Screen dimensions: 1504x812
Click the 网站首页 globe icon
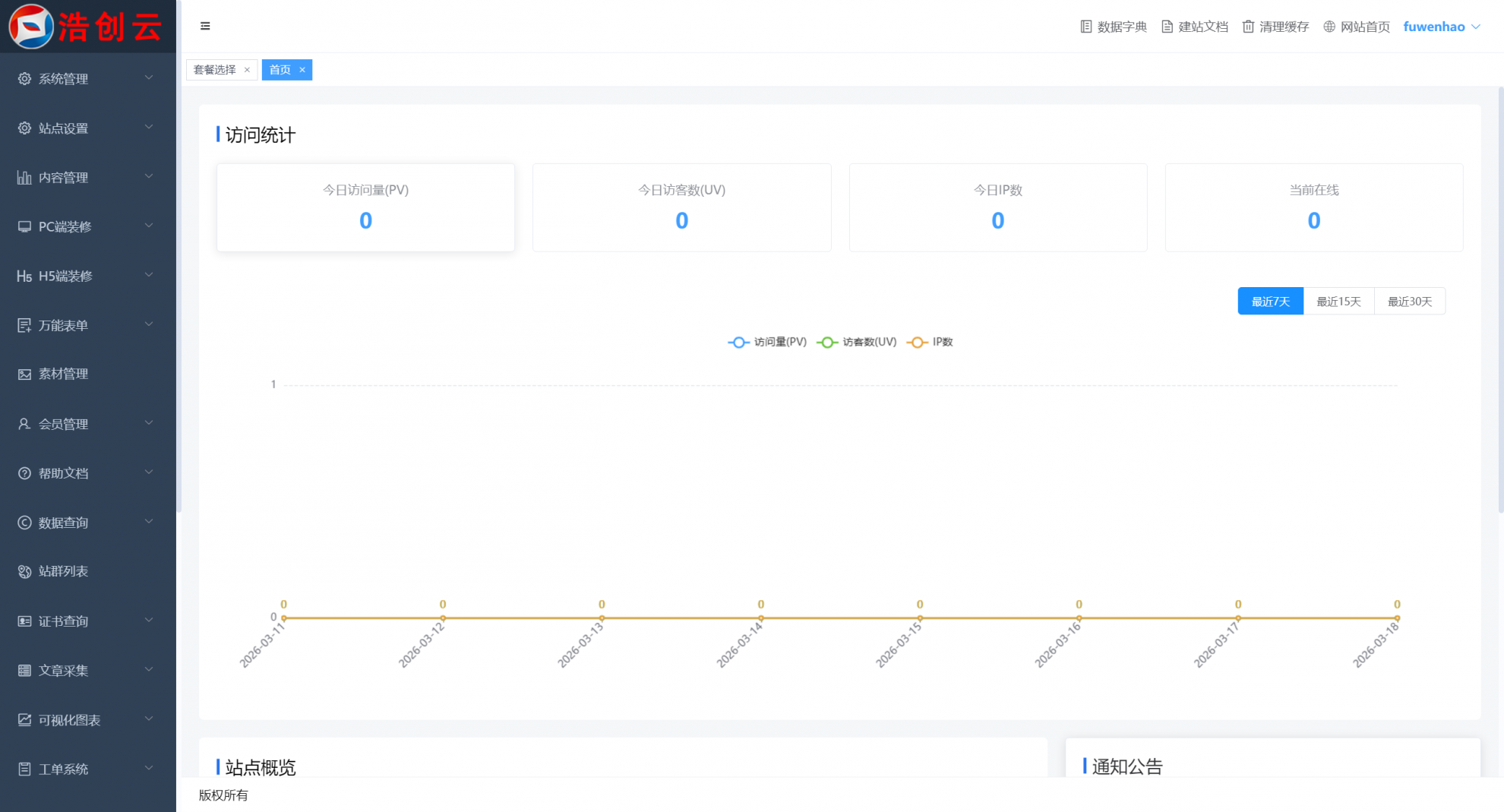(1329, 27)
